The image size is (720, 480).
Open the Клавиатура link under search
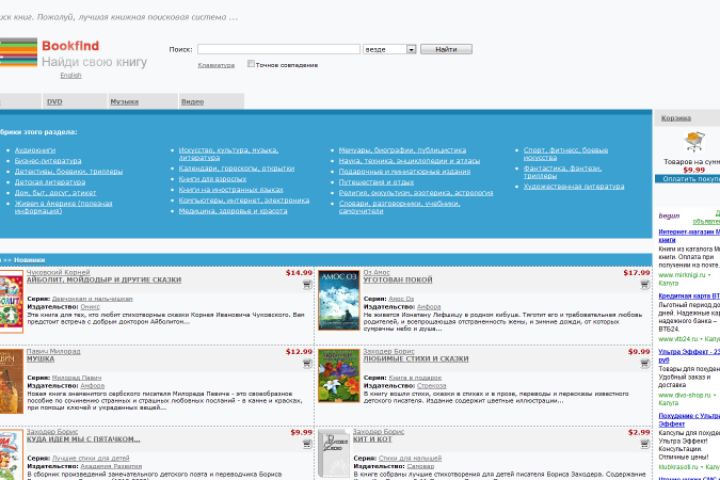click(x=216, y=65)
